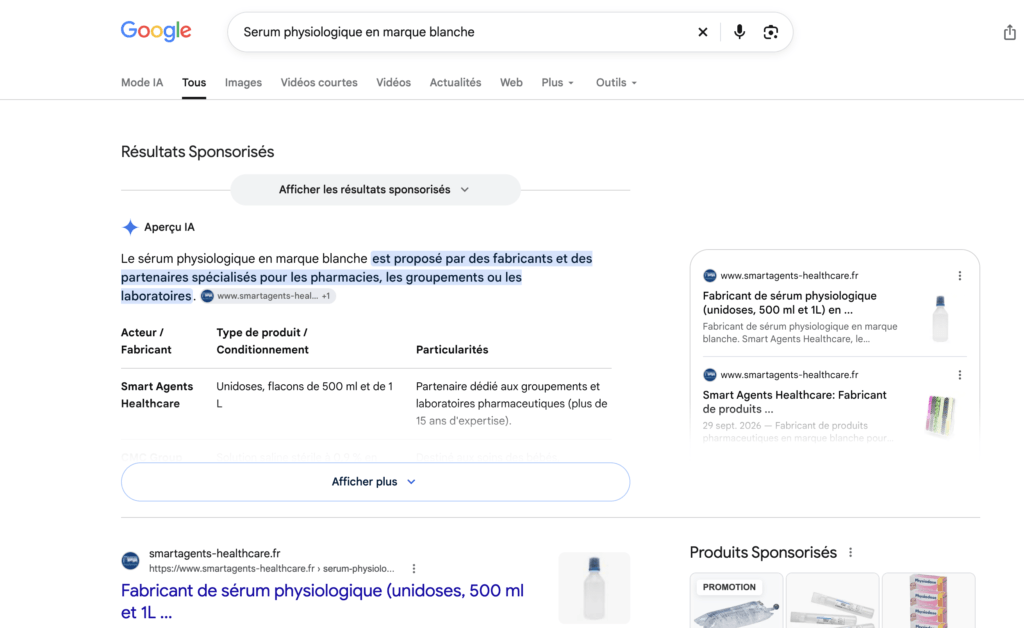The height and width of the screenshot is (628, 1024).
Task: Click the smartagents-healthcare.fr result URL text
Action: (x=272, y=569)
